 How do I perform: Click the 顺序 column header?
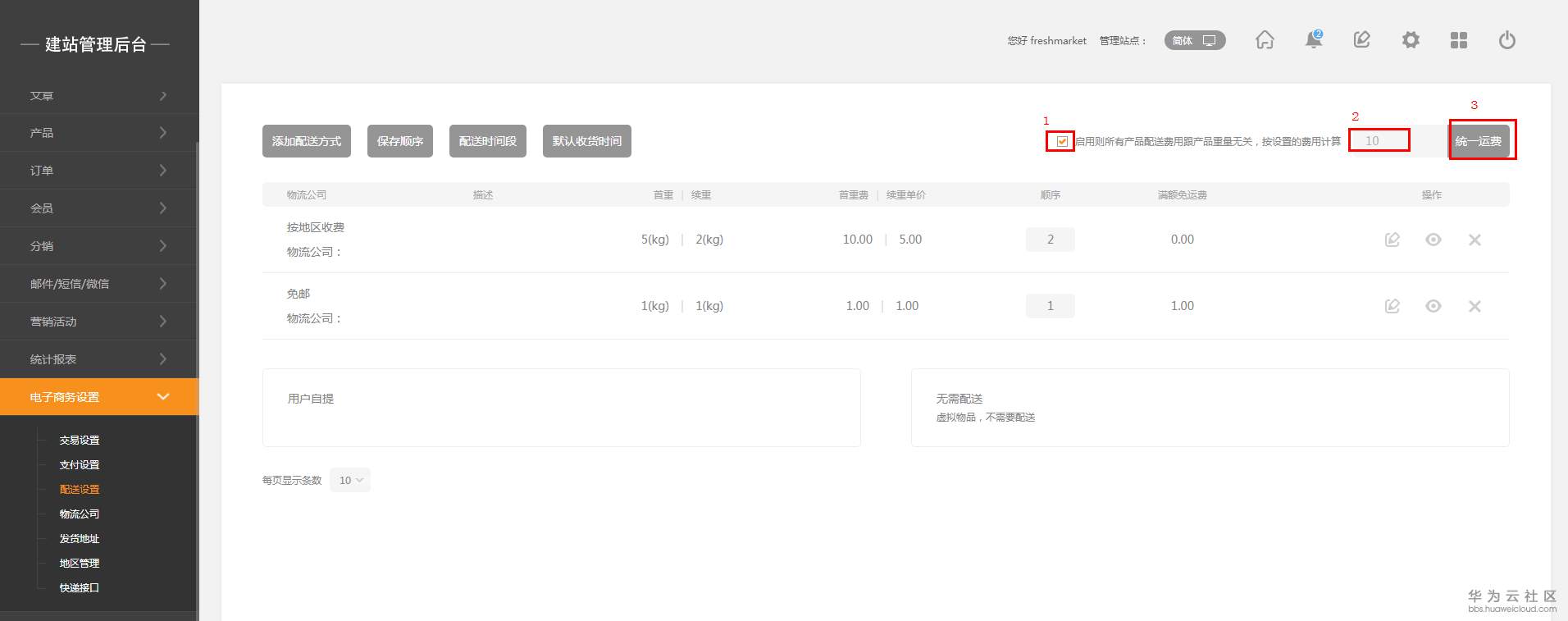pos(1051,195)
